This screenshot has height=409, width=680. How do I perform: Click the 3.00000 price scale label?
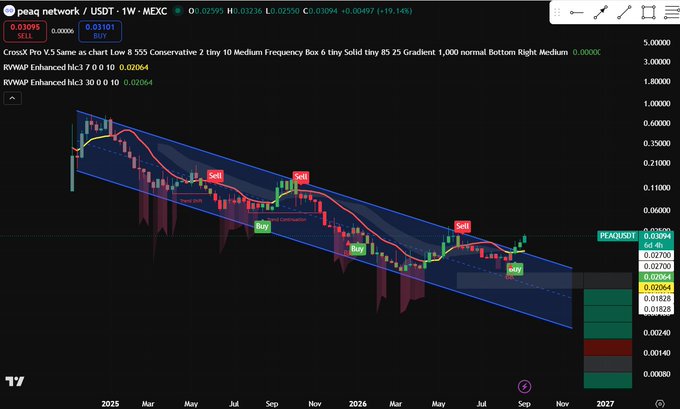[657, 62]
